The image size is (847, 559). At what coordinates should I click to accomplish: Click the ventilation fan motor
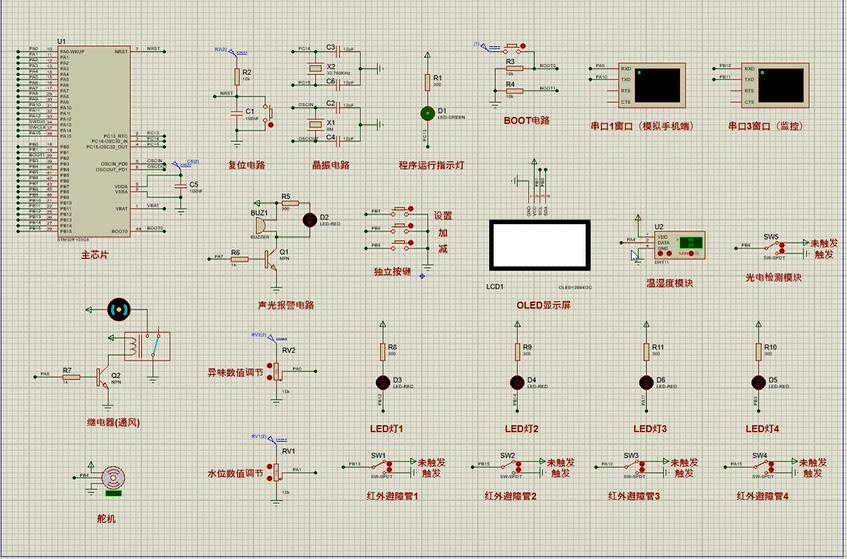tap(119, 309)
